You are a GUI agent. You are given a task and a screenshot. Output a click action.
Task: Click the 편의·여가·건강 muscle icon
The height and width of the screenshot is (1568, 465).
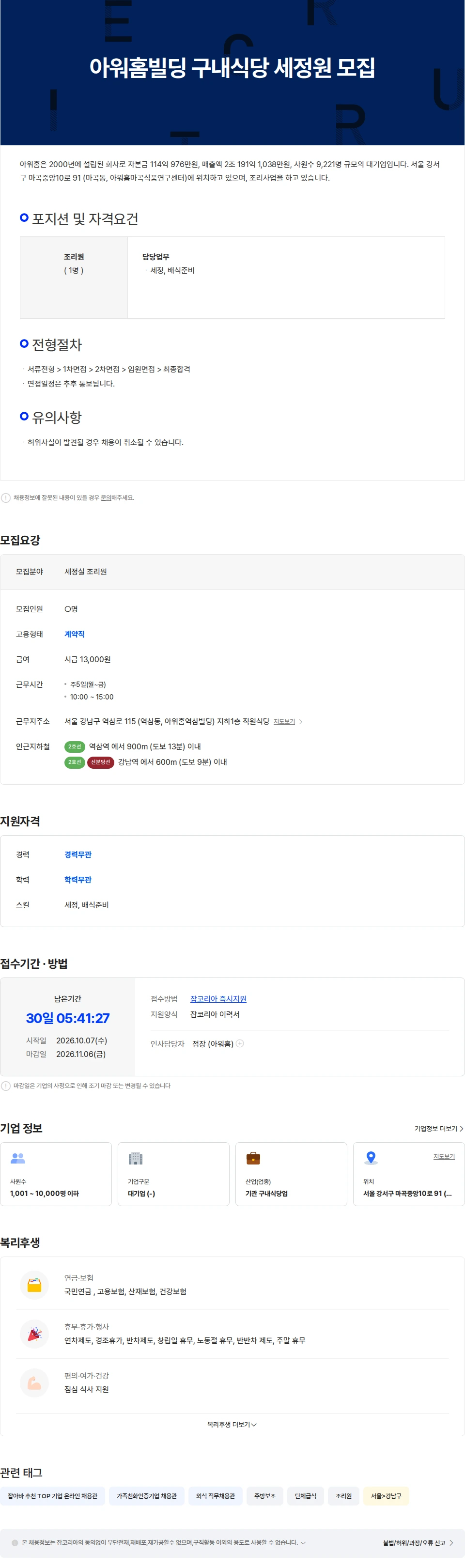pyautogui.click(x=34, y=1382)
